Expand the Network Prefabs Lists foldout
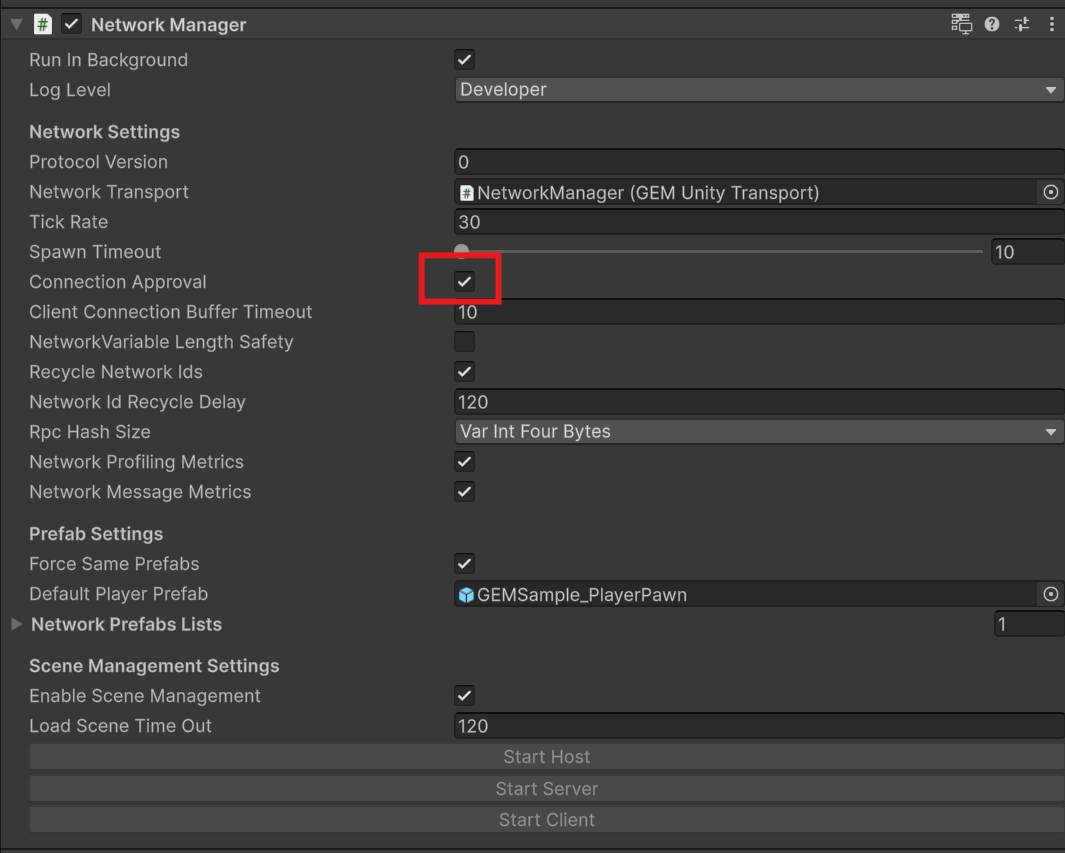The height and width of the screenshot is (853, 1065). pos(15,624)
